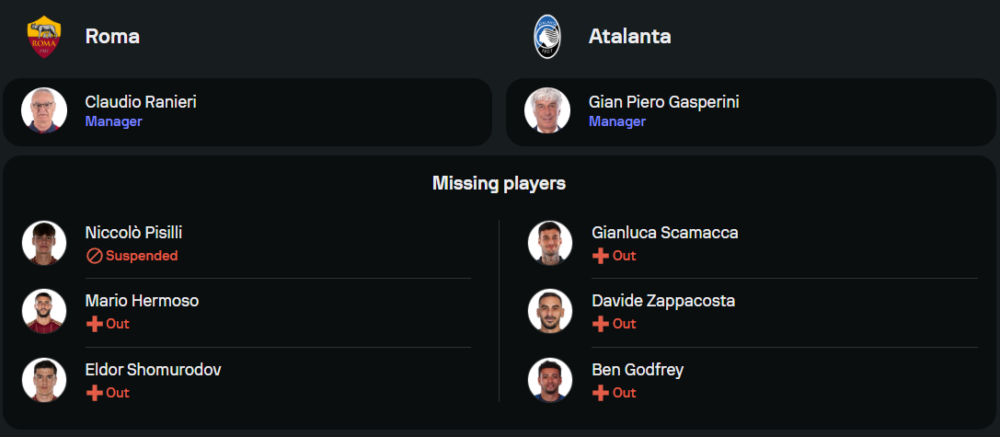Click the injury cross icon under Eldor Shomurodov

94,393
